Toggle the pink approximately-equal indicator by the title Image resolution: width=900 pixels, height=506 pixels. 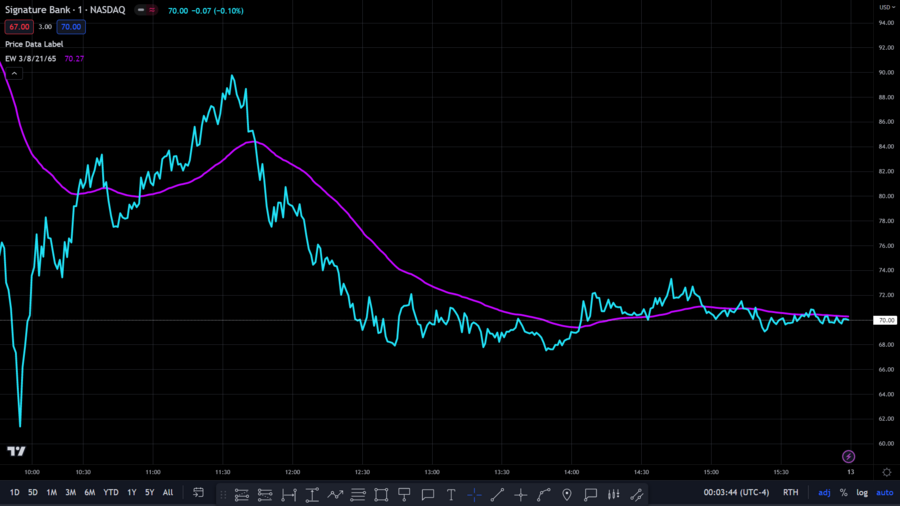(x=152, y=10)
